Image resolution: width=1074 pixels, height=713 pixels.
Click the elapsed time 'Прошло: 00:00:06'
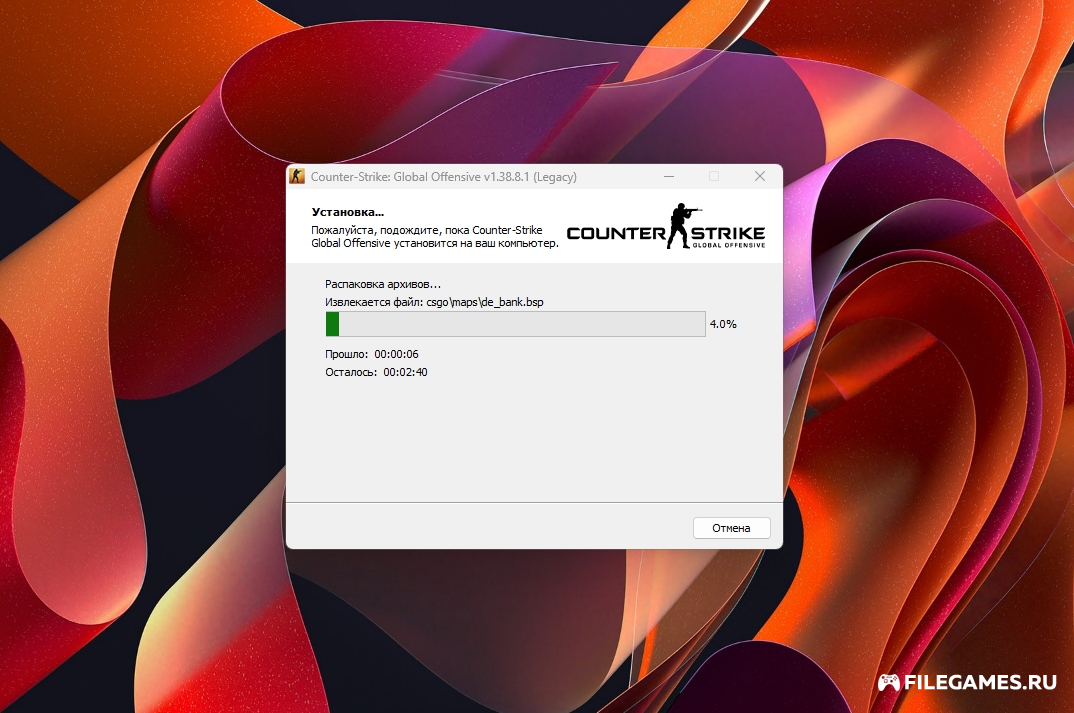372,354
